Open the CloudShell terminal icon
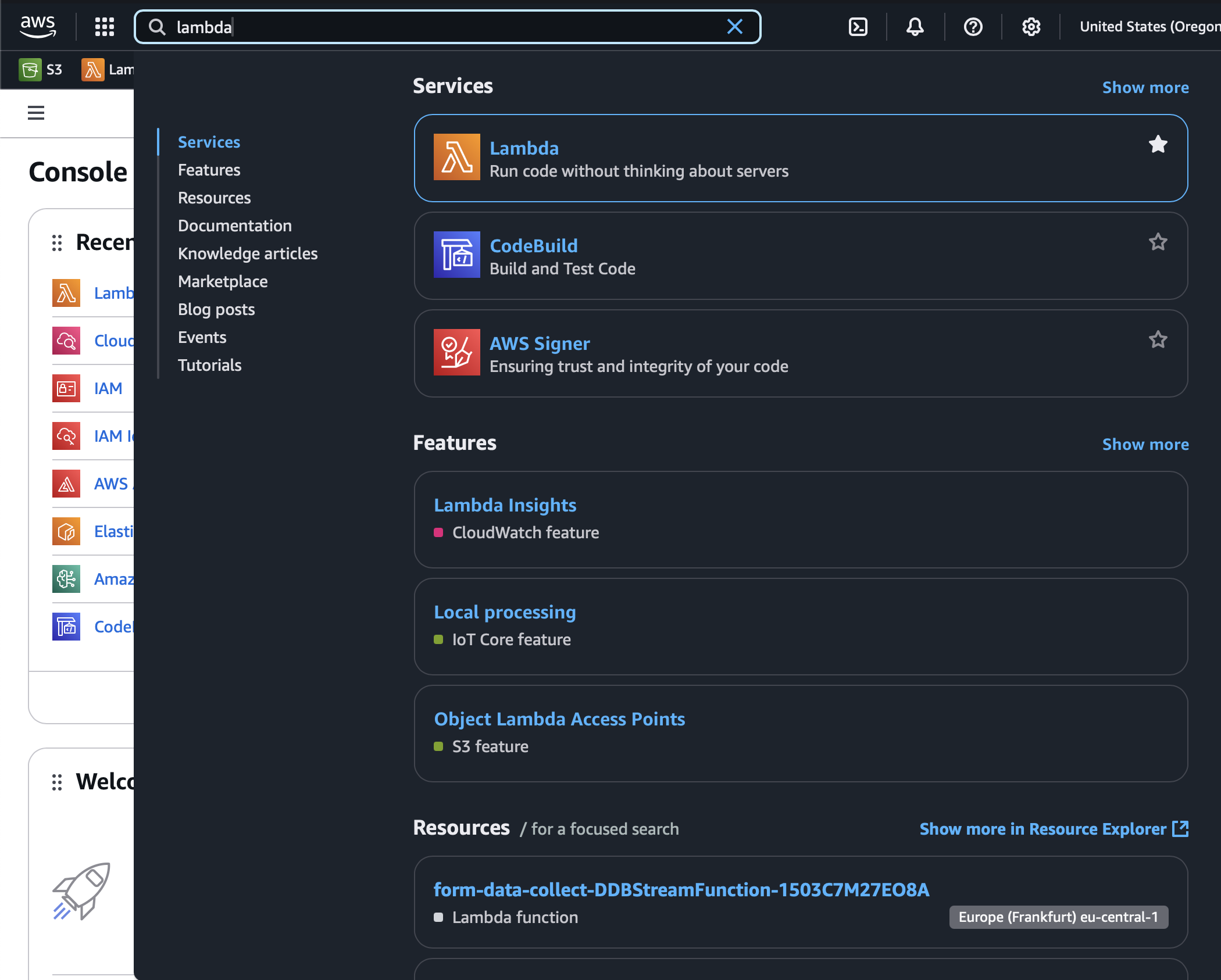 click(x=858, y=27)
